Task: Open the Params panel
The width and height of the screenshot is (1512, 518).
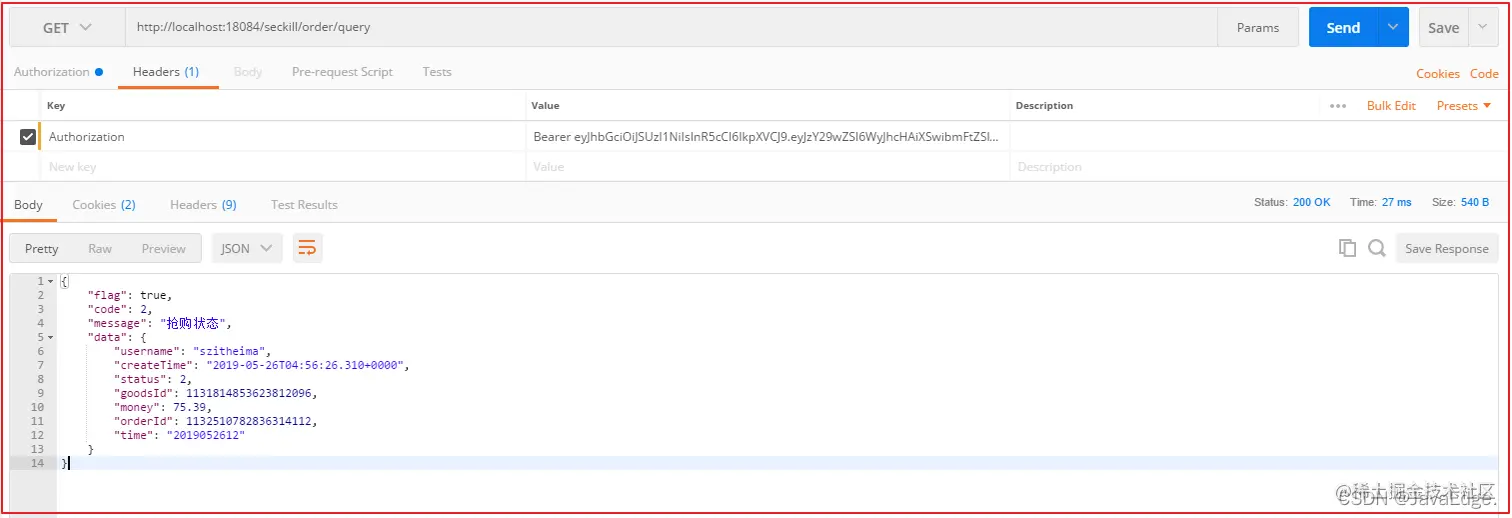Action: pos(1258,28)
